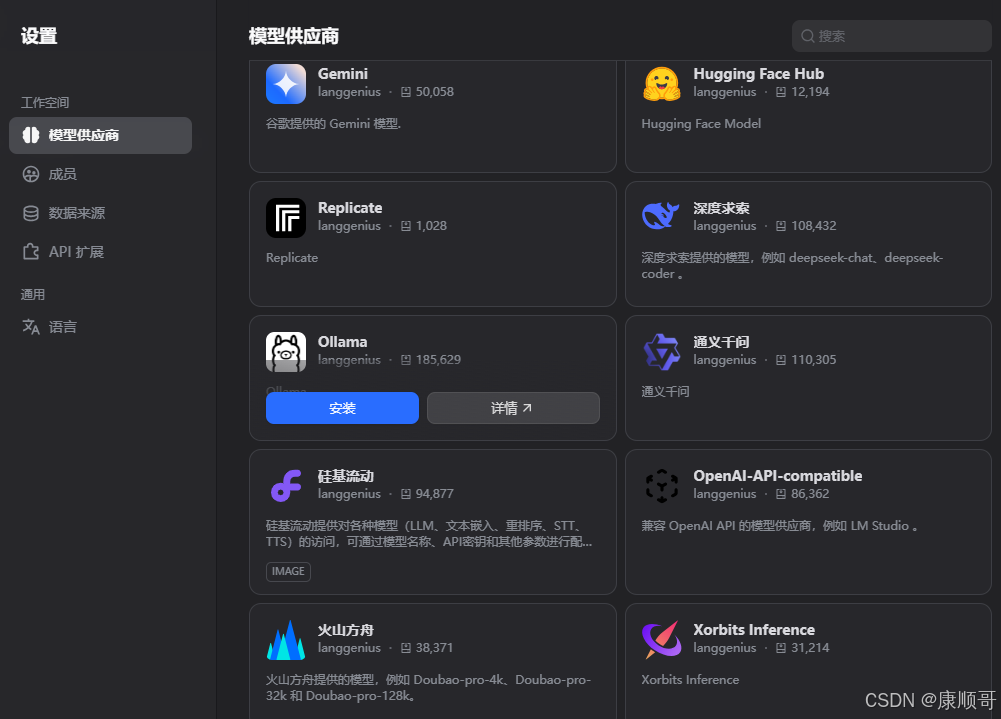Viewport: 1001px width, 719px height.
Task: Click the Xorbits Inference logo
Action: coord(661,640)
